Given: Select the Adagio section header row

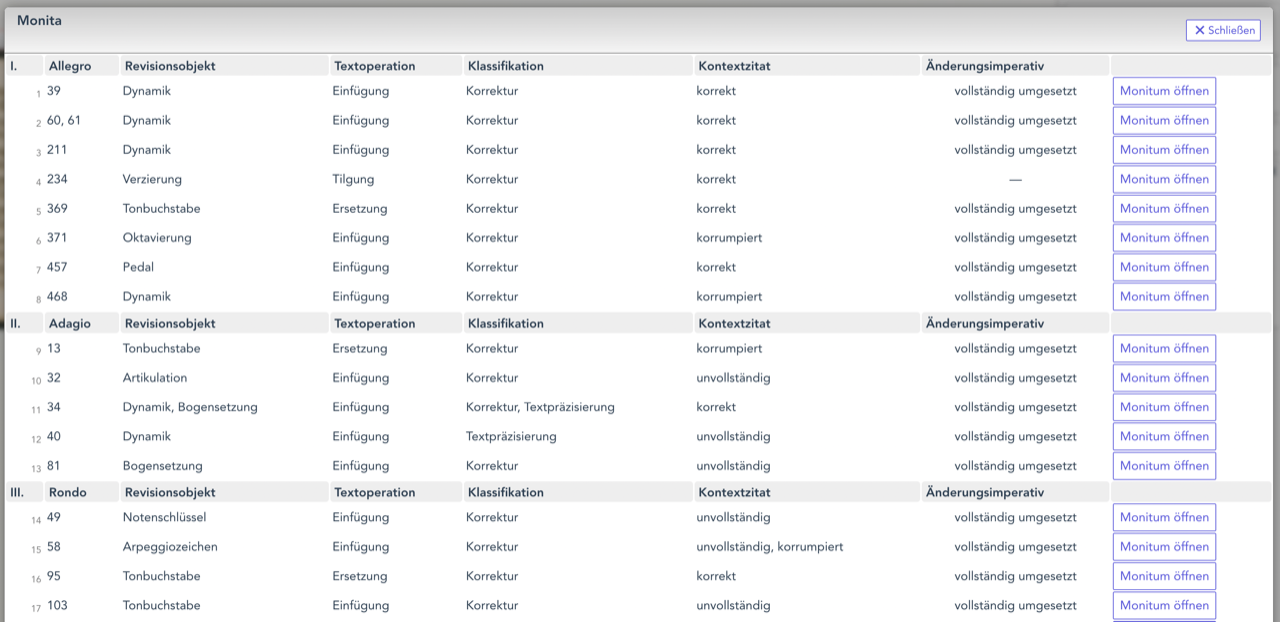Looking at the screenshot, I should click(640, 324).
